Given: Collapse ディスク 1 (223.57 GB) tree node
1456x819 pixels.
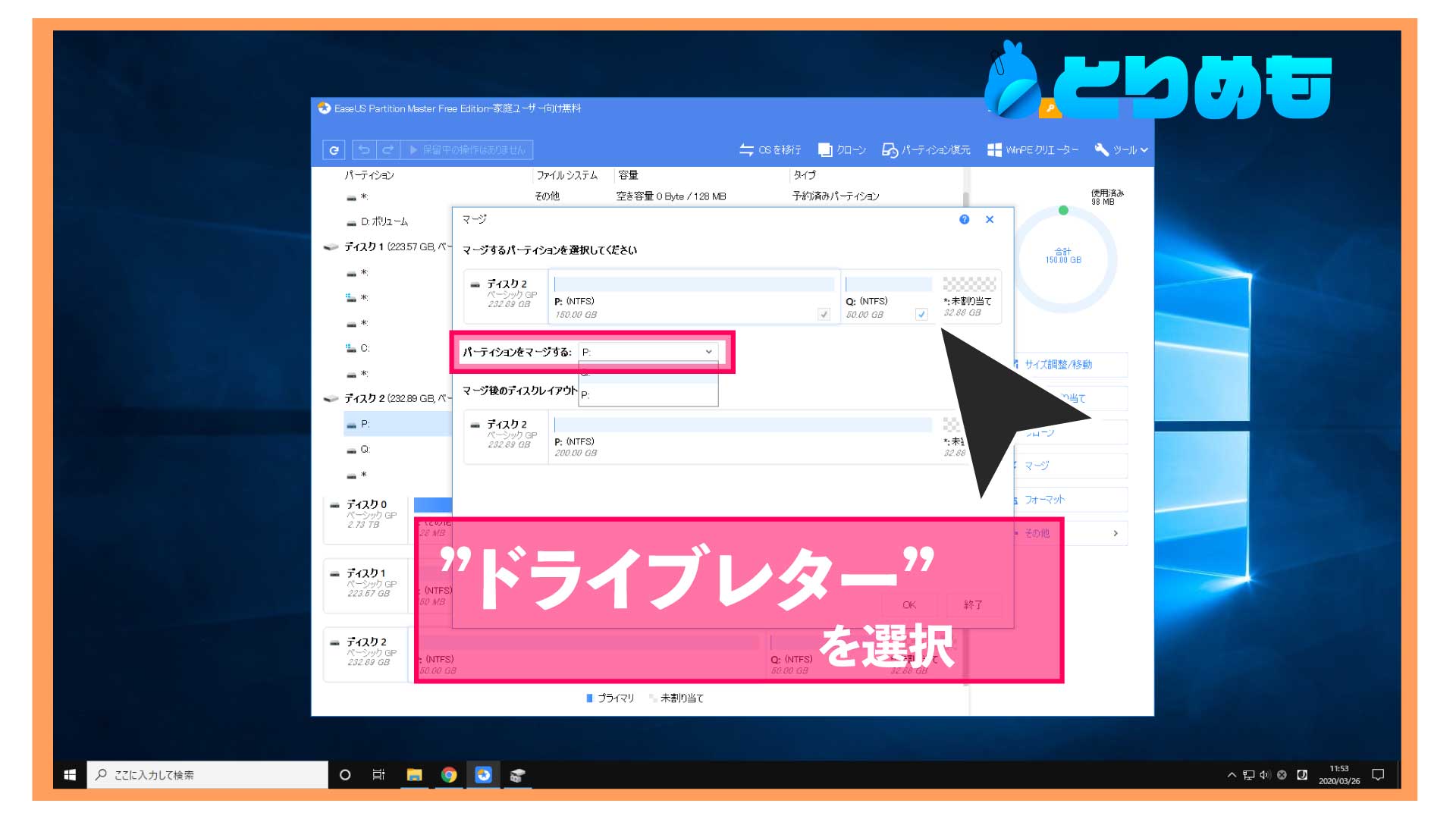Looking at the screenshot, I should click(x=331, y=247).
